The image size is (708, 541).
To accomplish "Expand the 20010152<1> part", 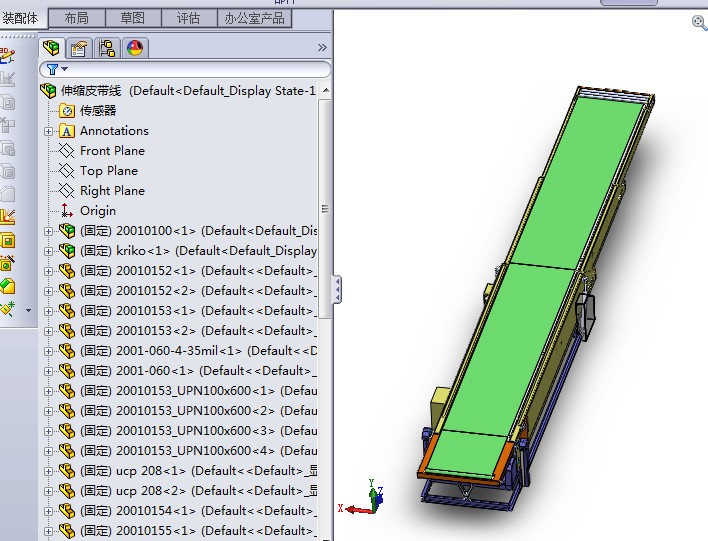I will click(x=48, y=271).
